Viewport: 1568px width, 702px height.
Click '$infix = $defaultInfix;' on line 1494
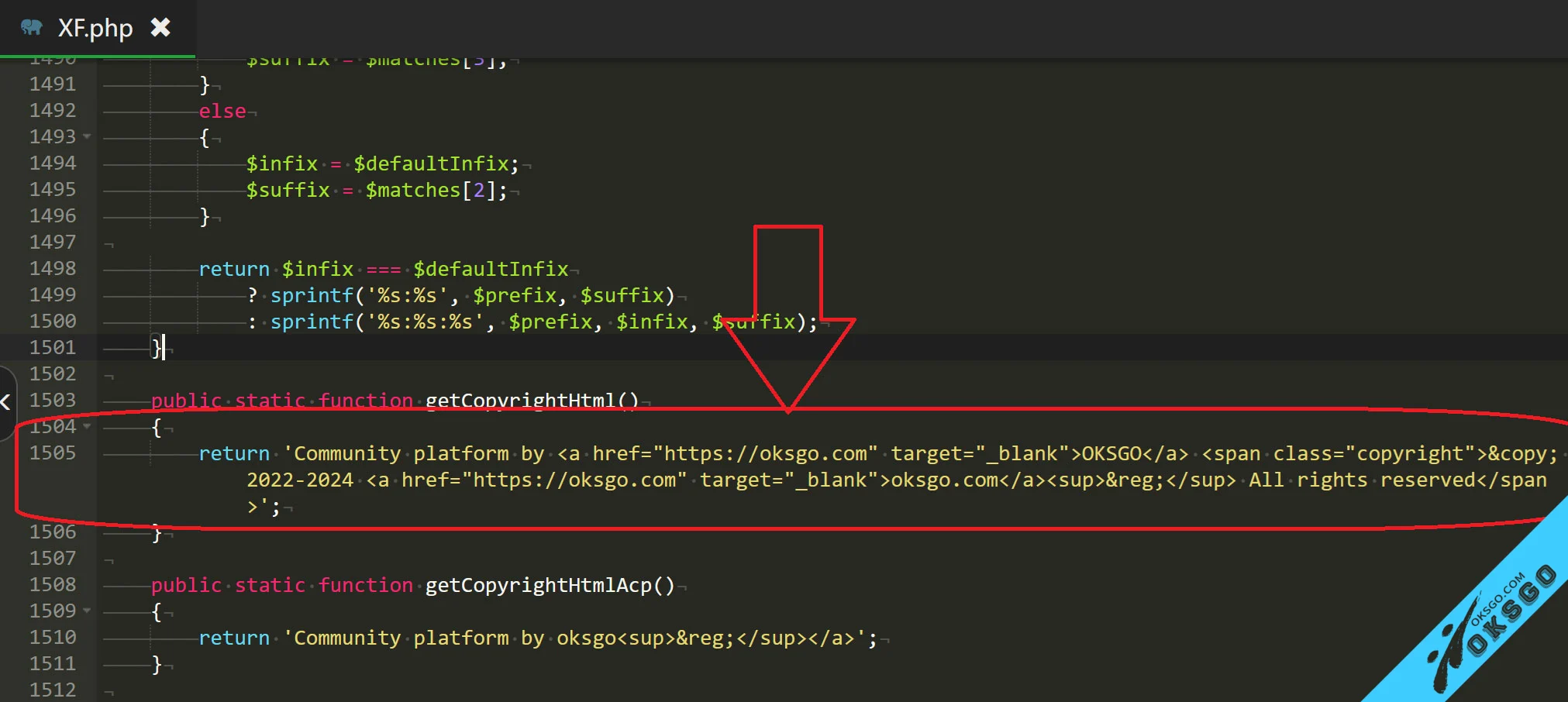tap(383, 163)
